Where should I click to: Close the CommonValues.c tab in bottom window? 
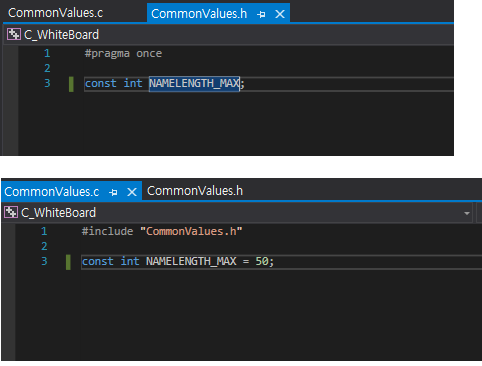point(132,192)
